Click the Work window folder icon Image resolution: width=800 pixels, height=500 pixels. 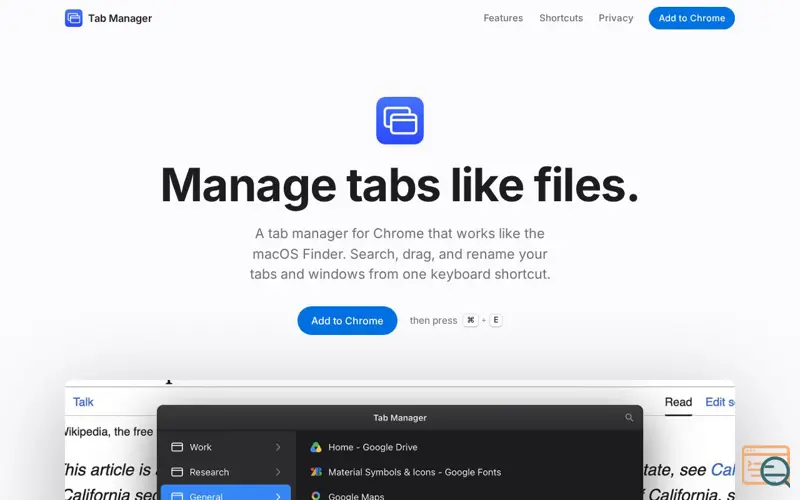coord(177,447)
